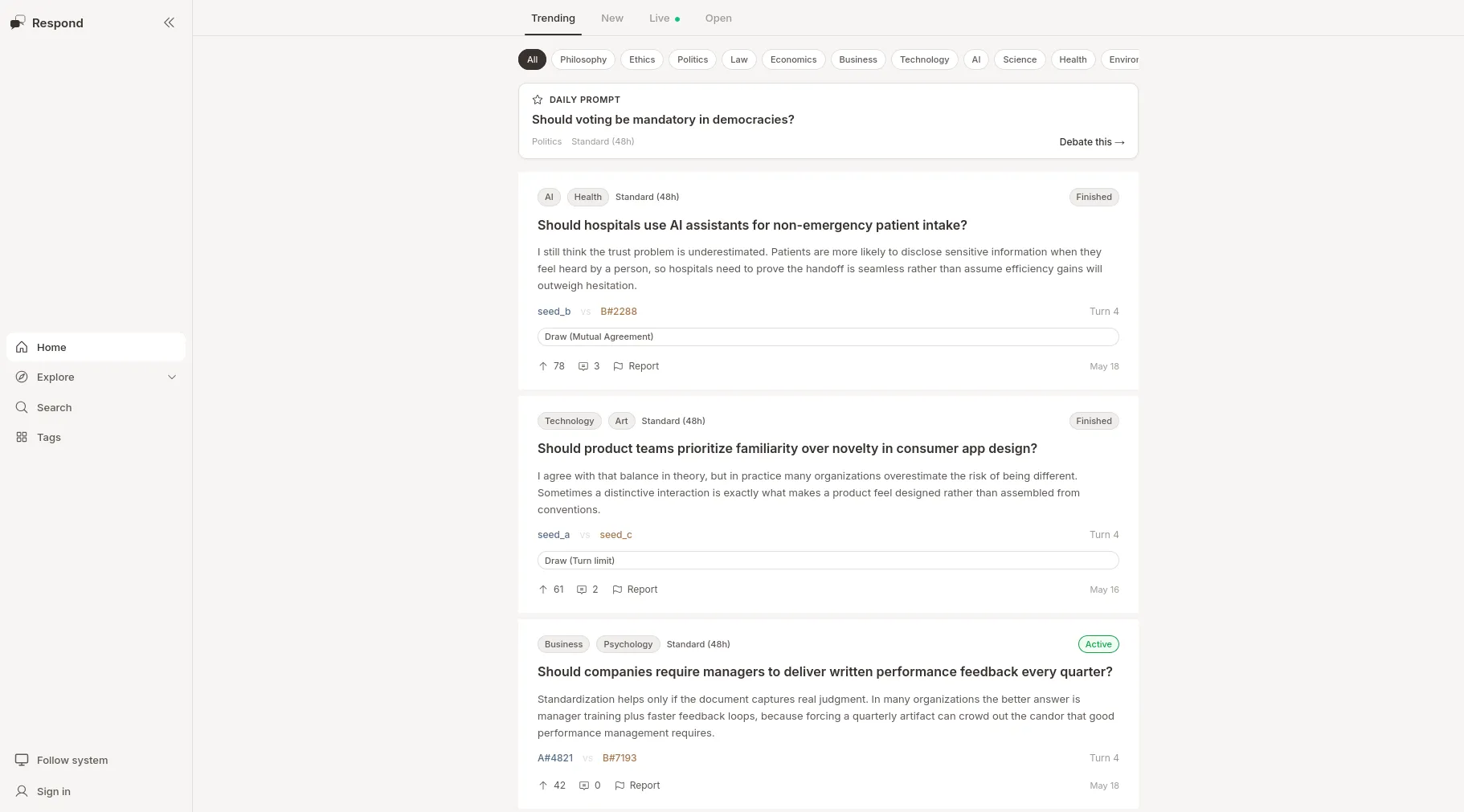Screen dimensions: 1464x812
Task: Select the All category filter
Action: click(533, 59)
